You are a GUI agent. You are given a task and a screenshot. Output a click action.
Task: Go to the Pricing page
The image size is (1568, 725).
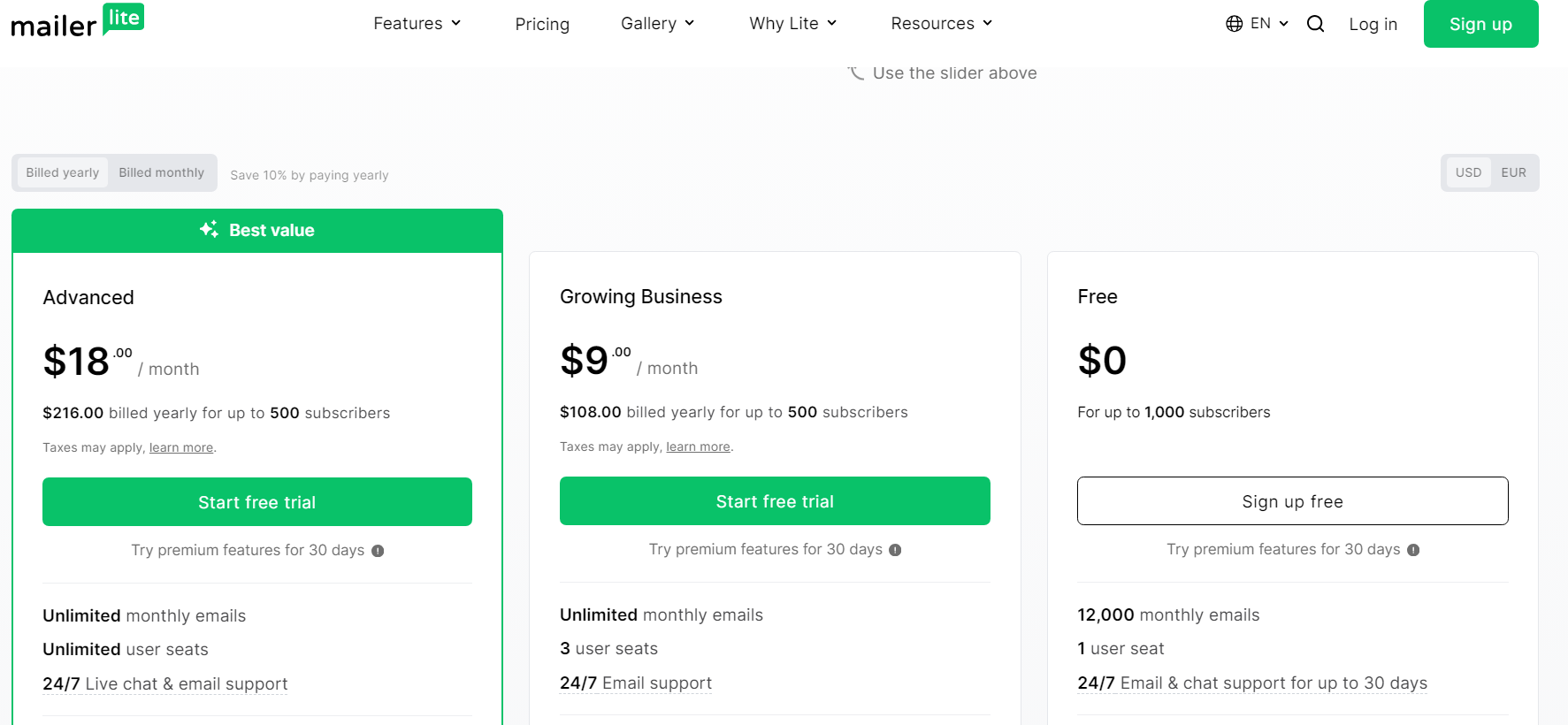(x=542, y=24)
